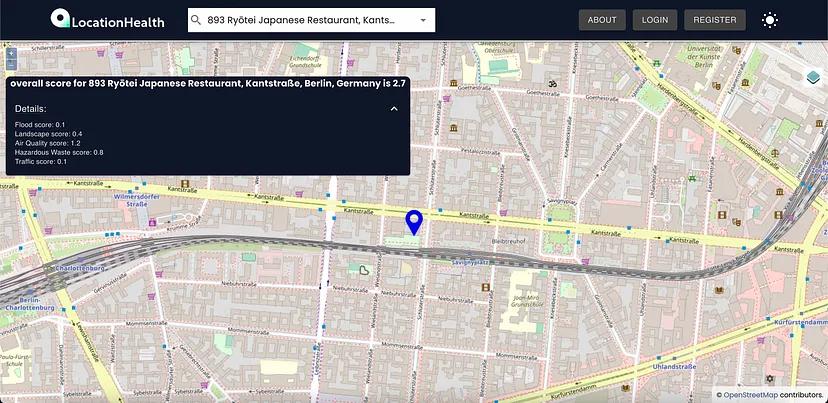Viewport: 828px width, 403px height.
Task: Open the ABOUT page
Action: click(x=602, y=20)
